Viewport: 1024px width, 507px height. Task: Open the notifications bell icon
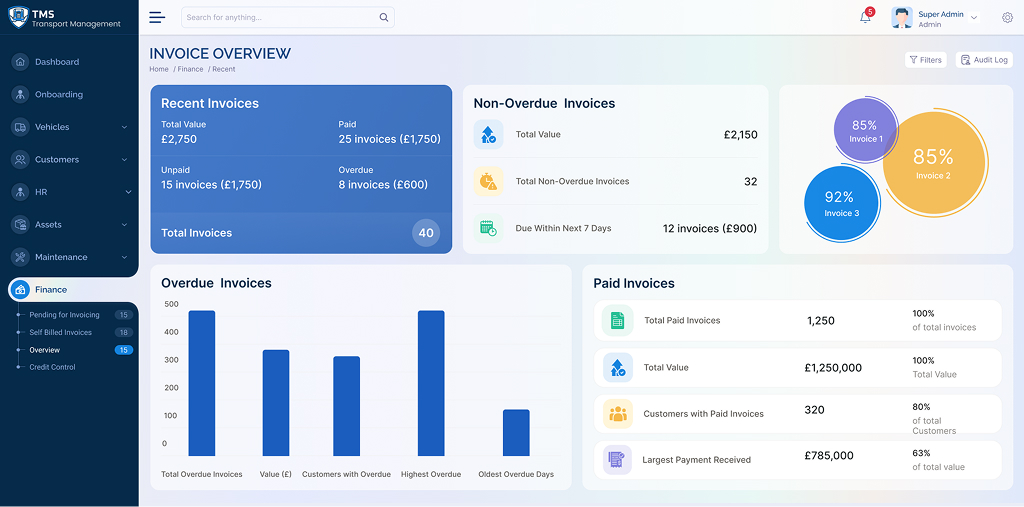(x=865, y=17)
